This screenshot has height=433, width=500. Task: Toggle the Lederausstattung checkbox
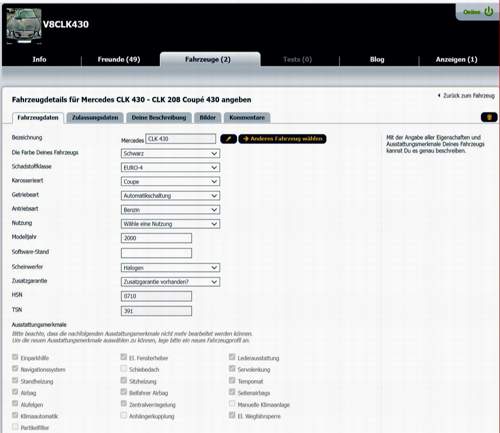tap(232, 357)
